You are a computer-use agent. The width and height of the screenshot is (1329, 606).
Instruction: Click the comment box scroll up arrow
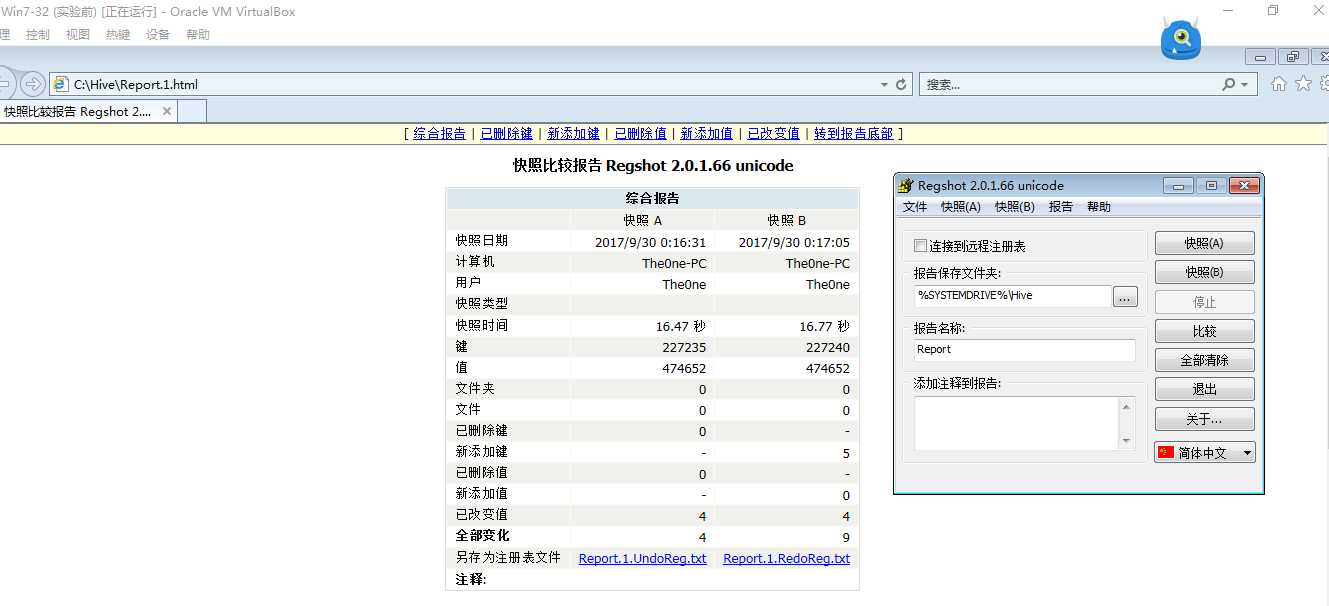pyautogui.click(x=1126, y=406)
